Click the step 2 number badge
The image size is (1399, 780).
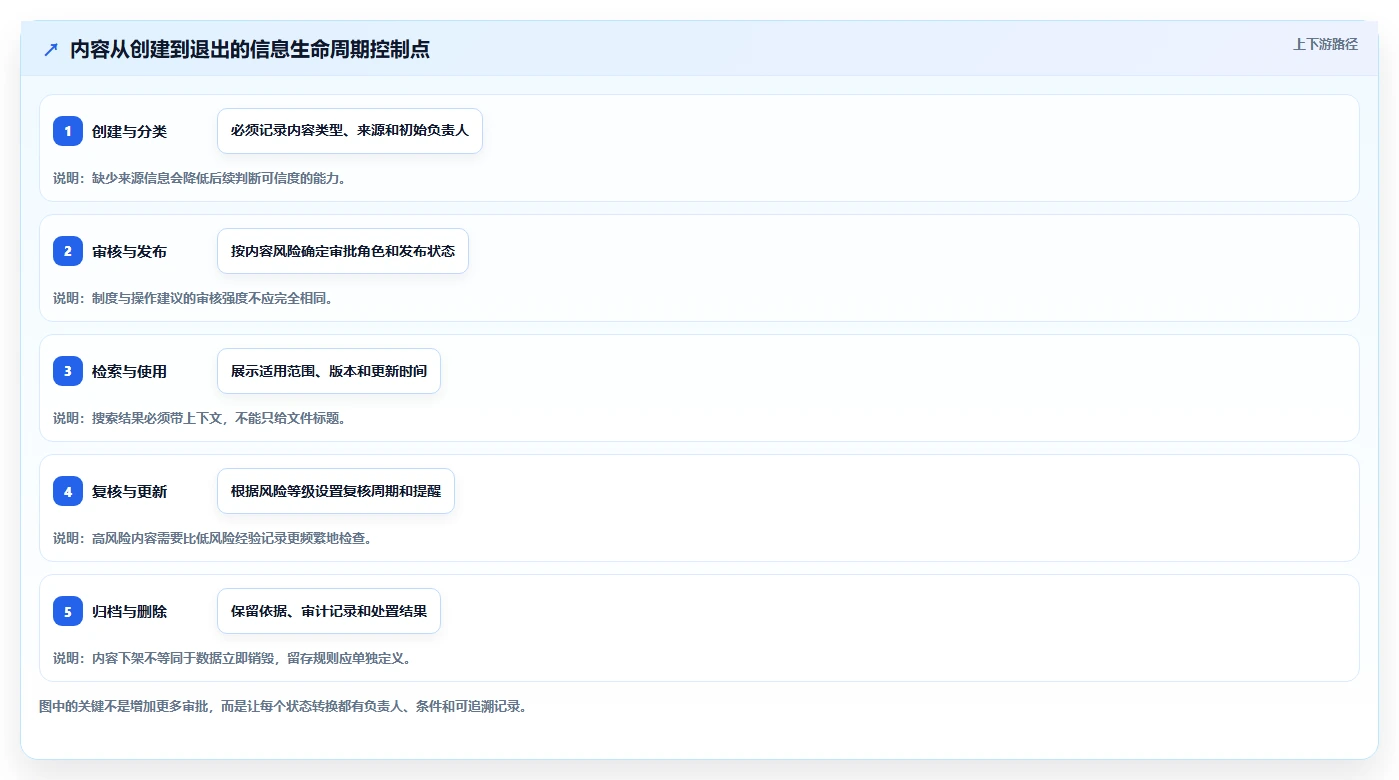point(68,251)
